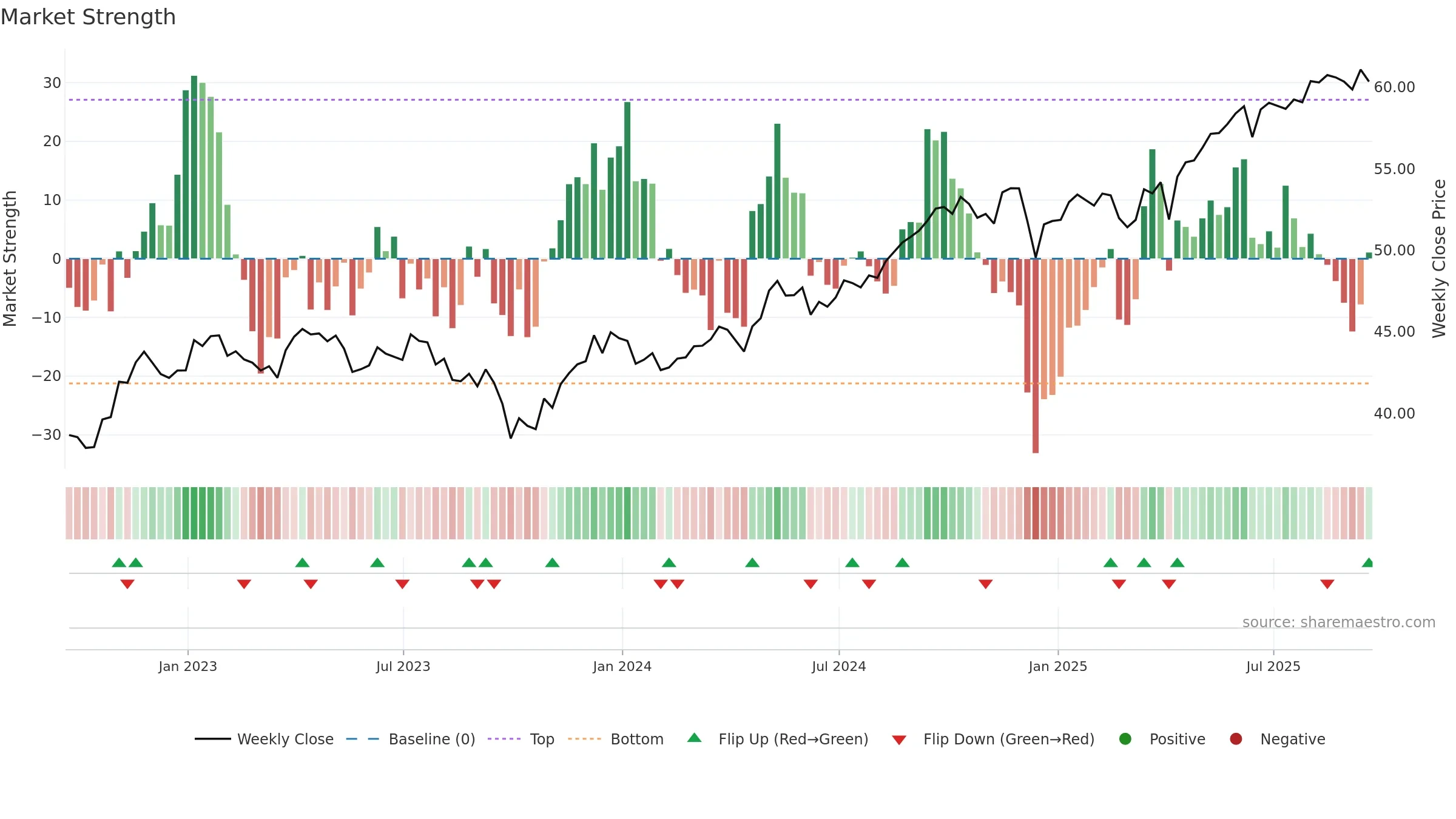Screen dimensions: 1456x819
Task: Click the Jul 2024 axis label
Action: tap(838, 666)
